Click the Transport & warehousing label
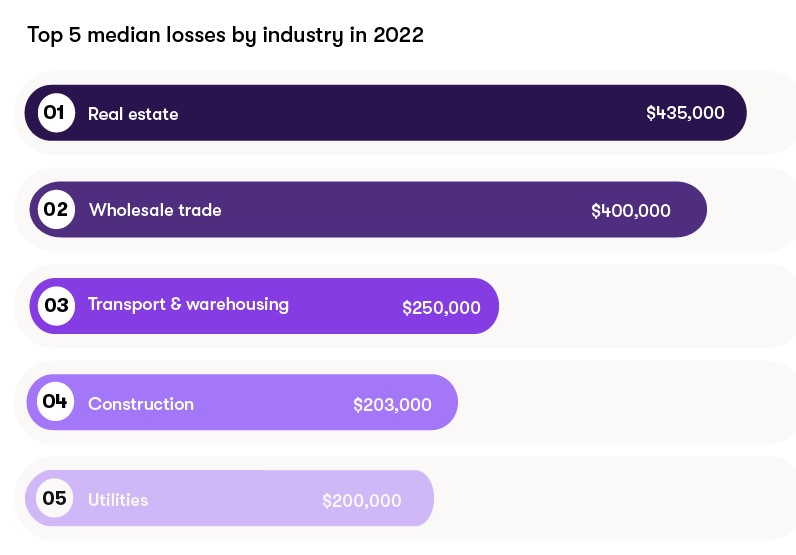 click(188, 304)
